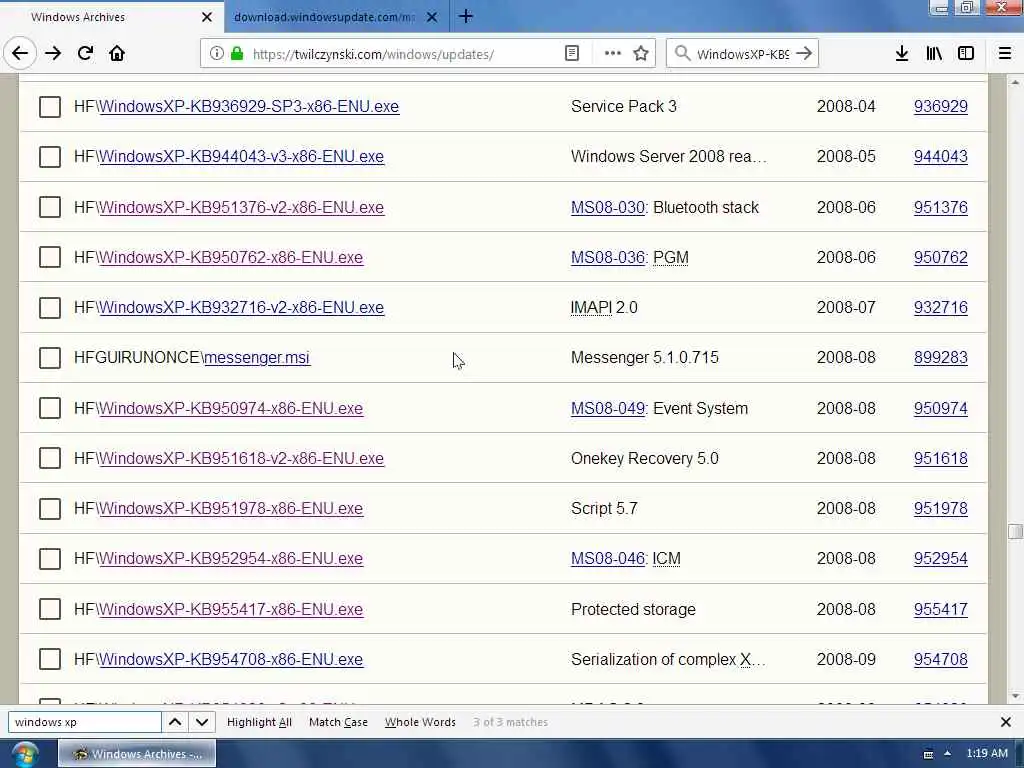Open Windows Archives taskbar button
Image resolution: width=1024 pixels, height=768 pixels.
pyautogui.click(x=137, y=754)
